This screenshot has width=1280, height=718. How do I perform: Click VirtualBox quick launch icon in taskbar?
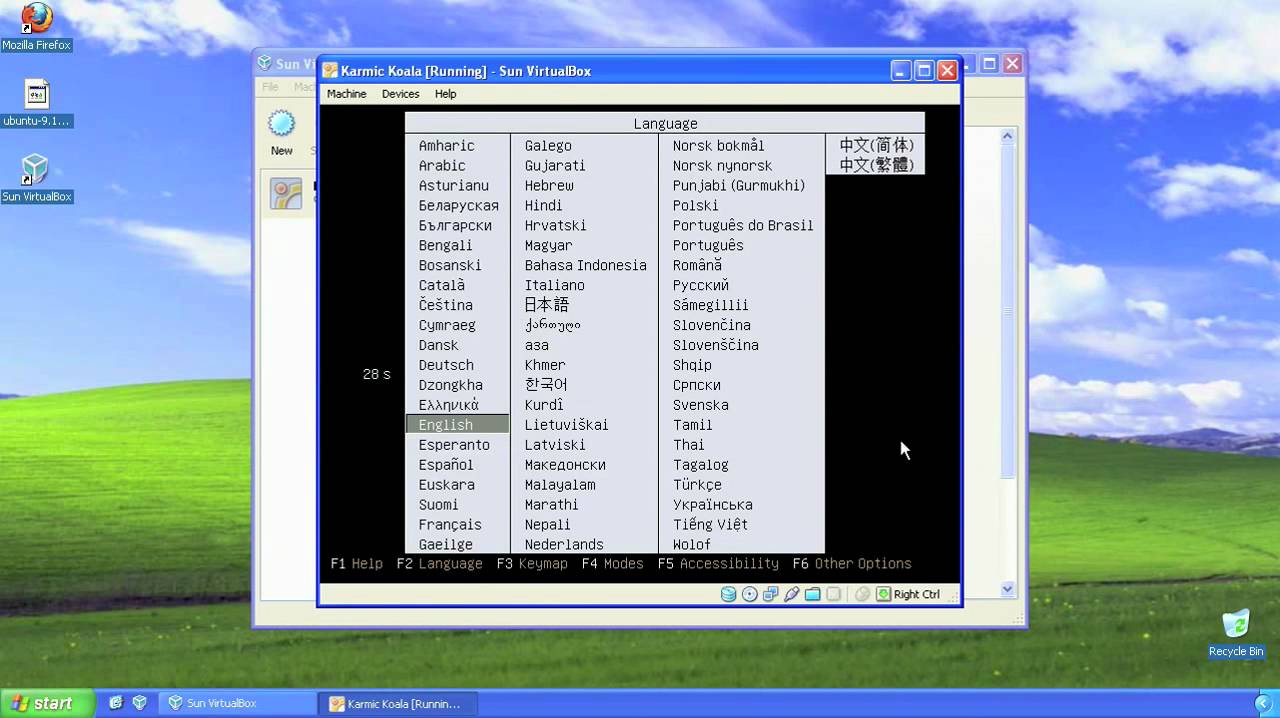tap(139, 703)
